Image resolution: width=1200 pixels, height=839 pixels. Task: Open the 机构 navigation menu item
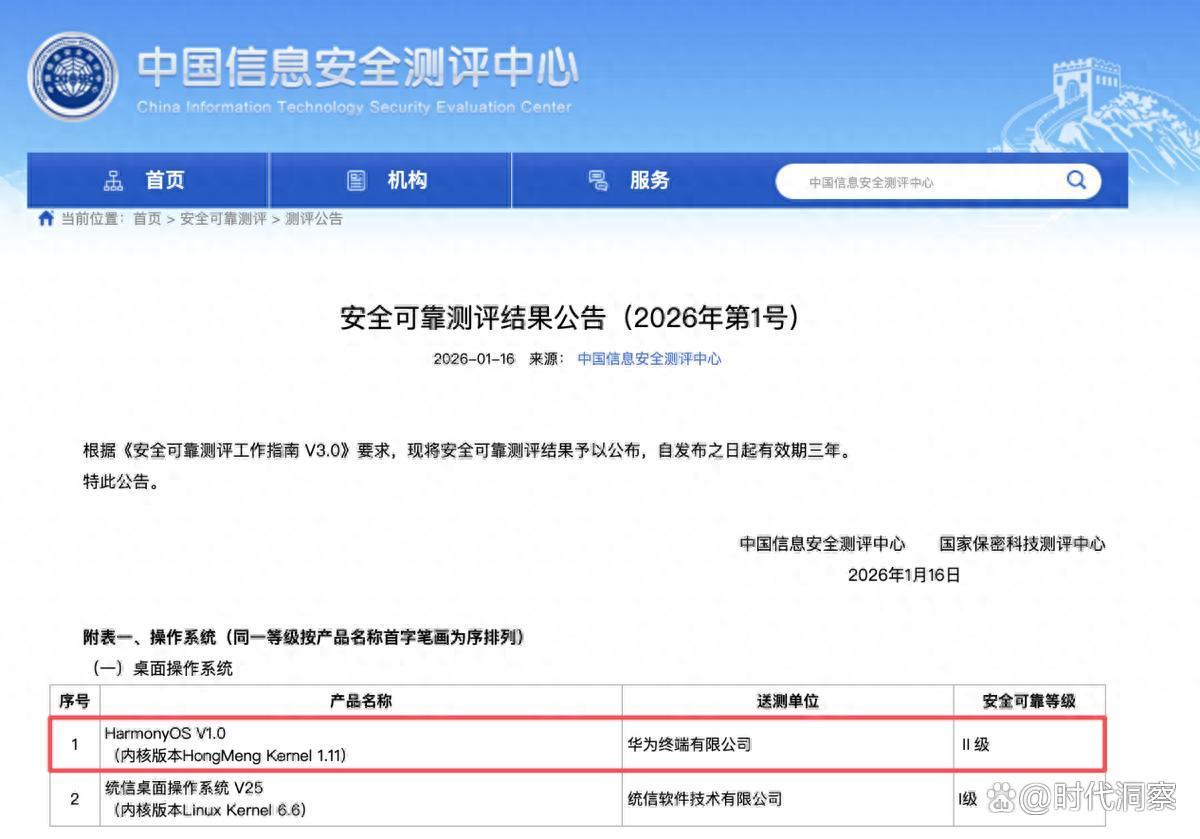pyautogui.click(x=407, y=181)
